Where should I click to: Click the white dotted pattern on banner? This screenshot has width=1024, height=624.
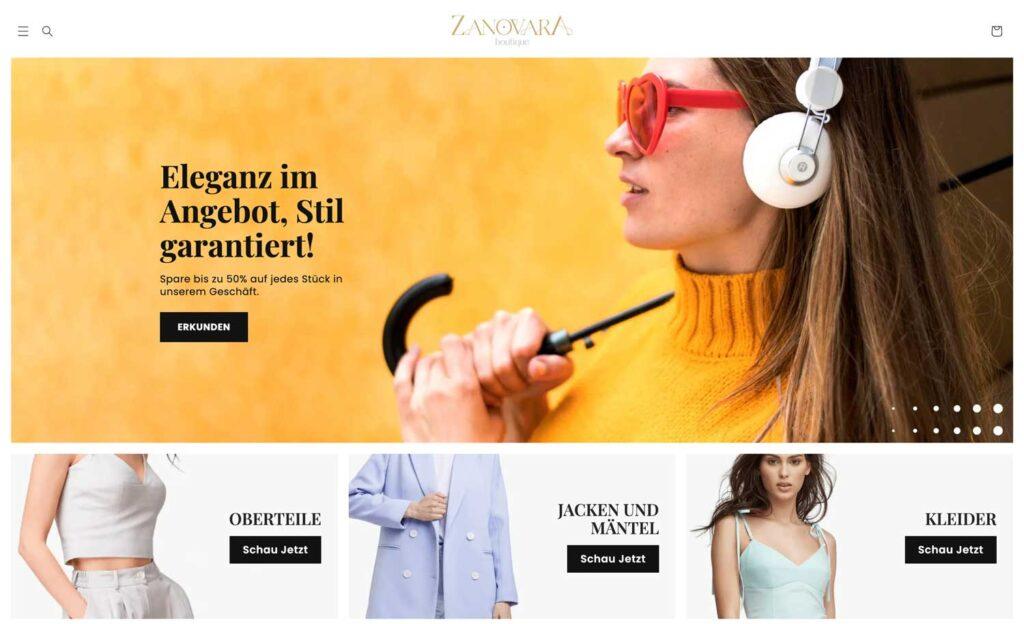[947, 419]
